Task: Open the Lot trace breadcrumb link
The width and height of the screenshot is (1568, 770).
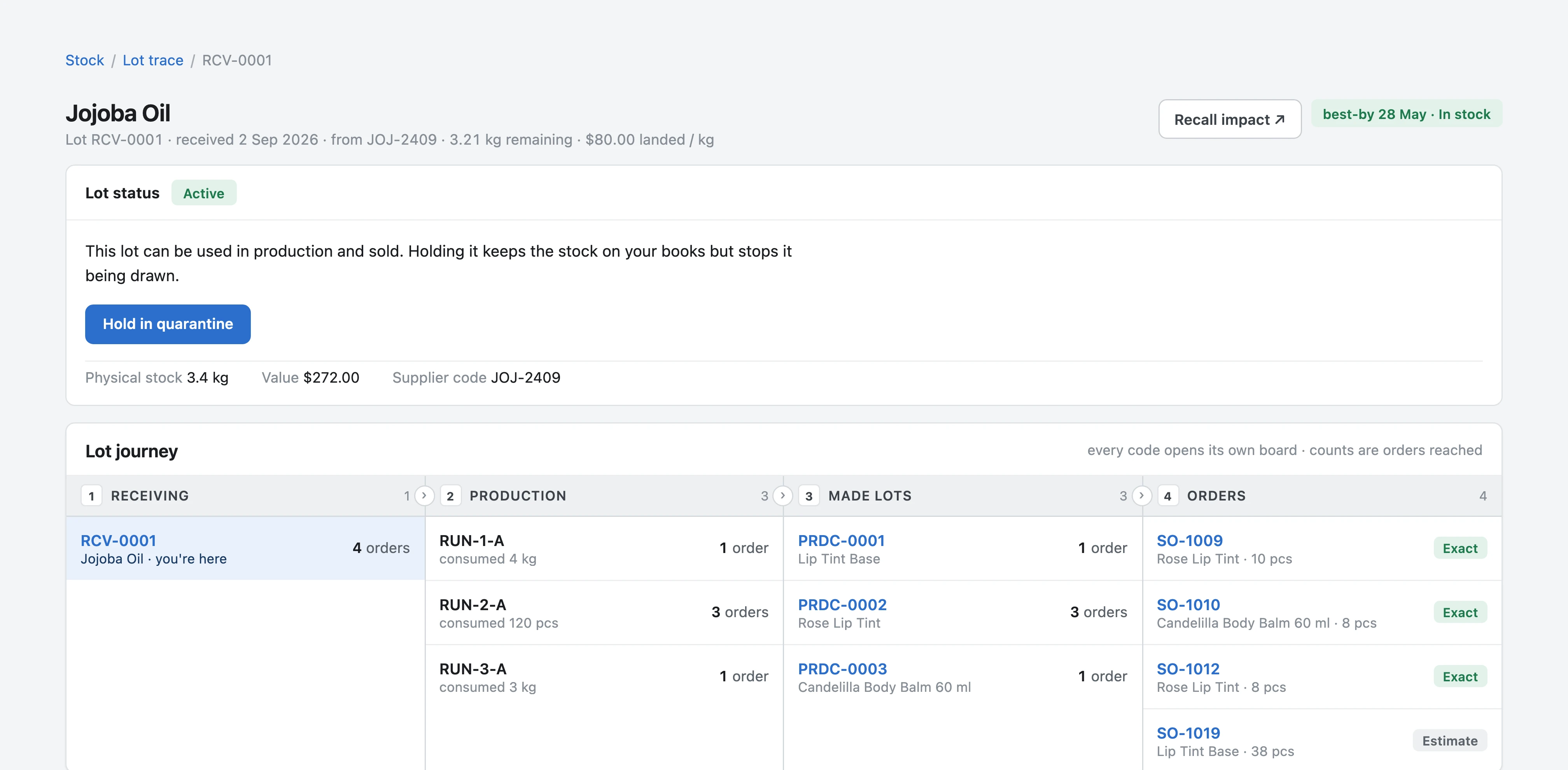Action: point(153,60)
